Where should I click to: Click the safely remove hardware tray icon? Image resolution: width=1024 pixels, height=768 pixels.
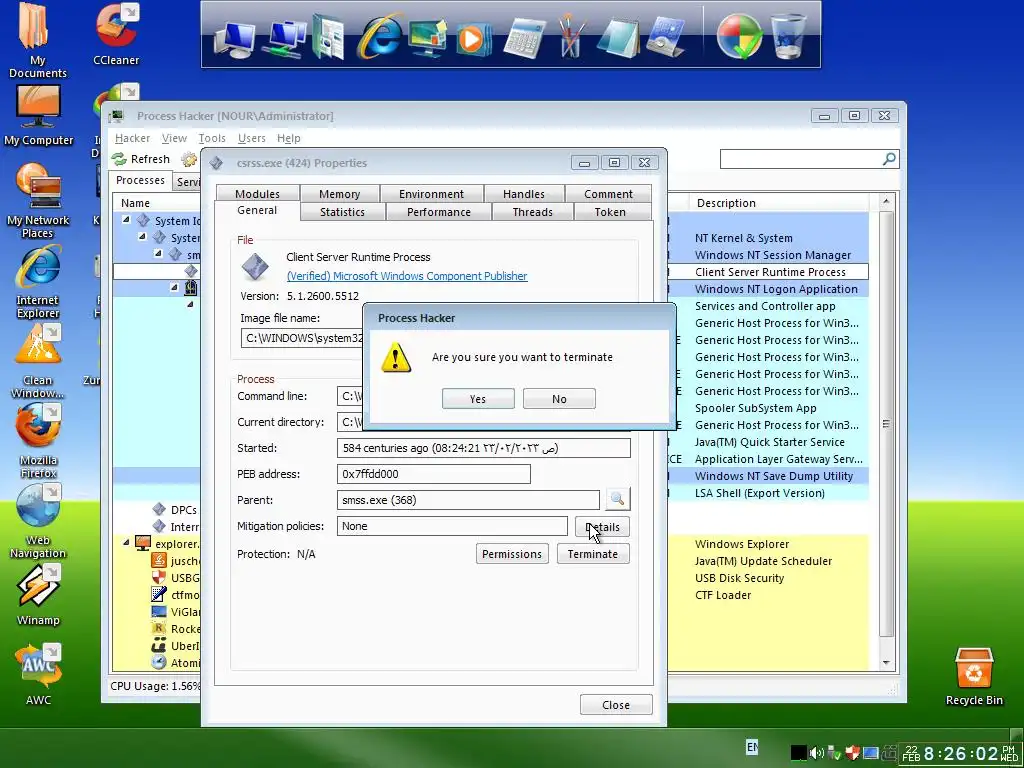[x=834, y=753]
